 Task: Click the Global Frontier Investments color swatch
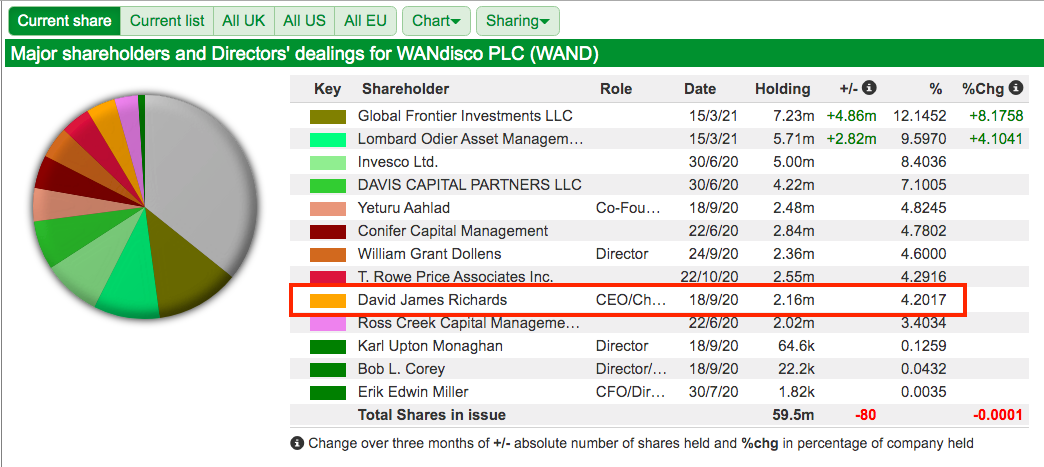[328, 117]
